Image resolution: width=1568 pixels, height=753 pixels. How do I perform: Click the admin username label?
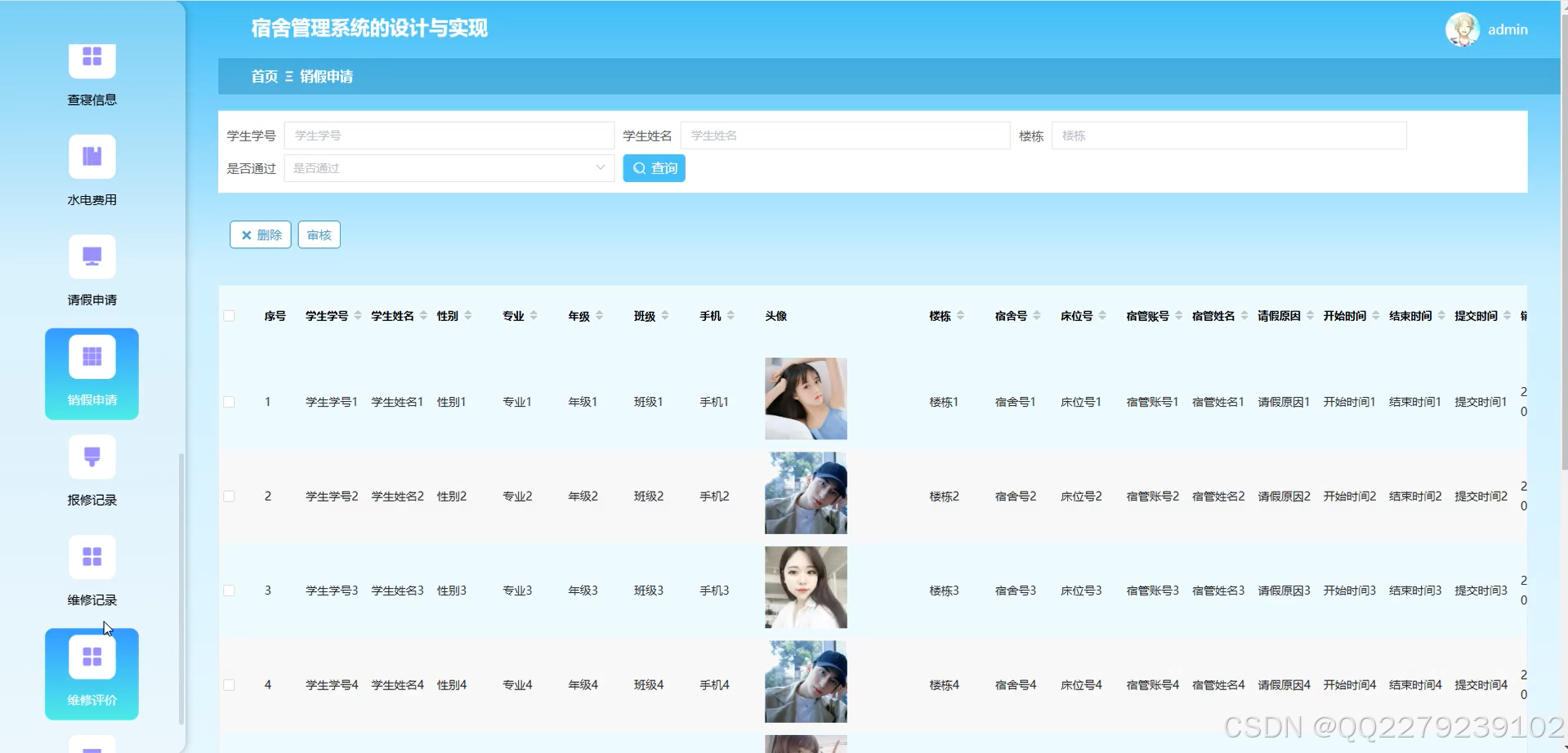point(1508,29)
